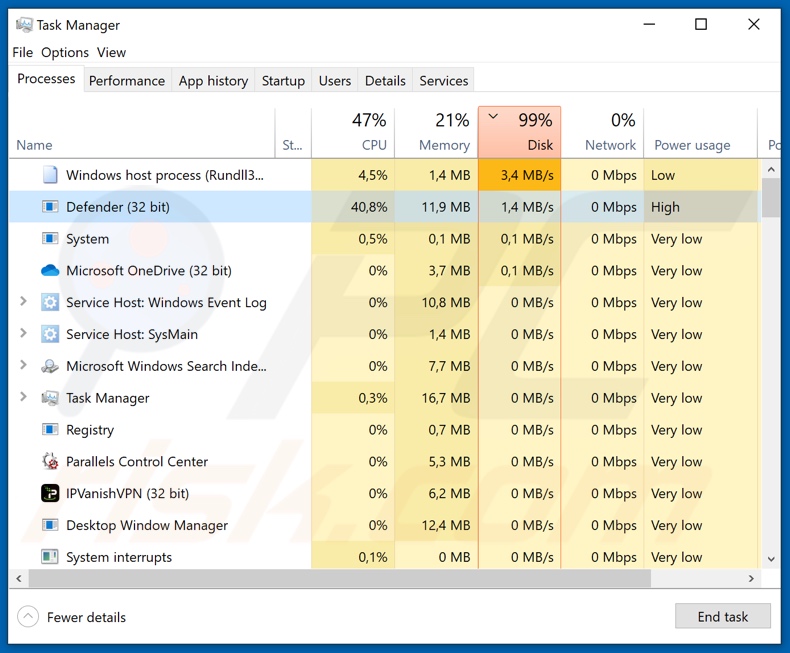This screenshot has width=790, height=653.
Task: Sort processes by CPU column header
Action: [x=353, y=133]
